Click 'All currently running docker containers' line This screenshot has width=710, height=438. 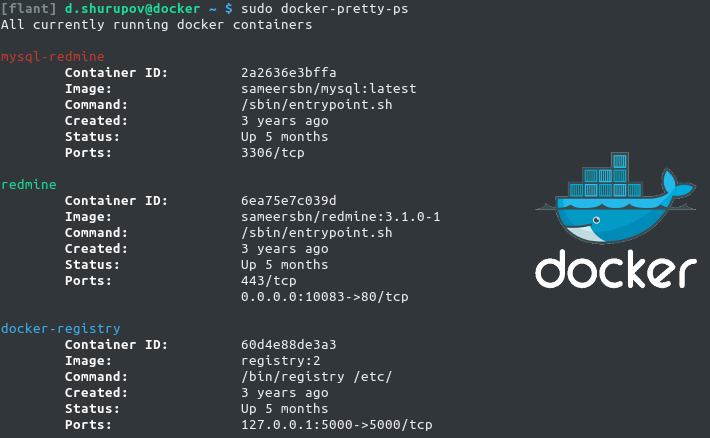click(x=157, y=25)
